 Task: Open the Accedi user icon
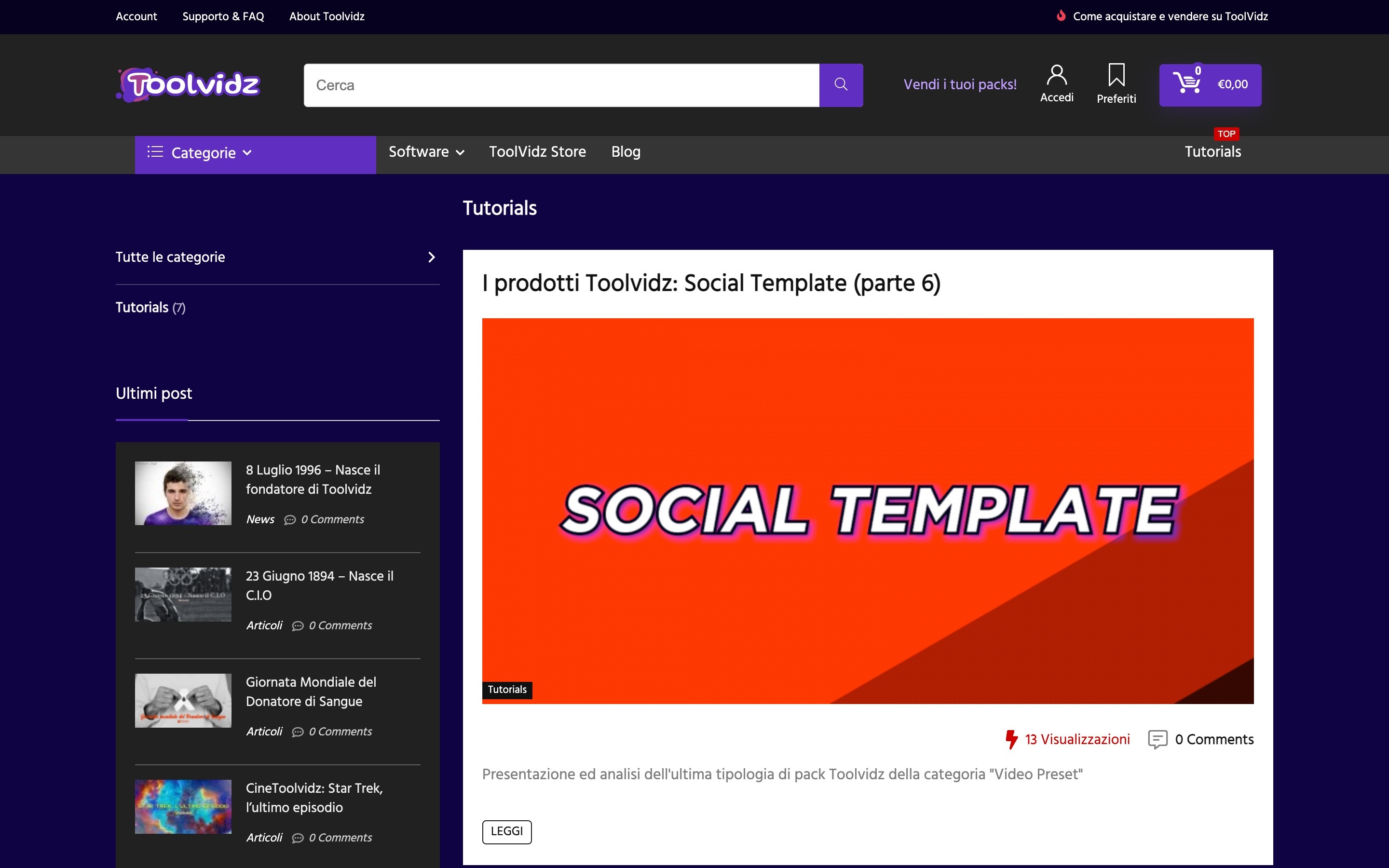1056,75
